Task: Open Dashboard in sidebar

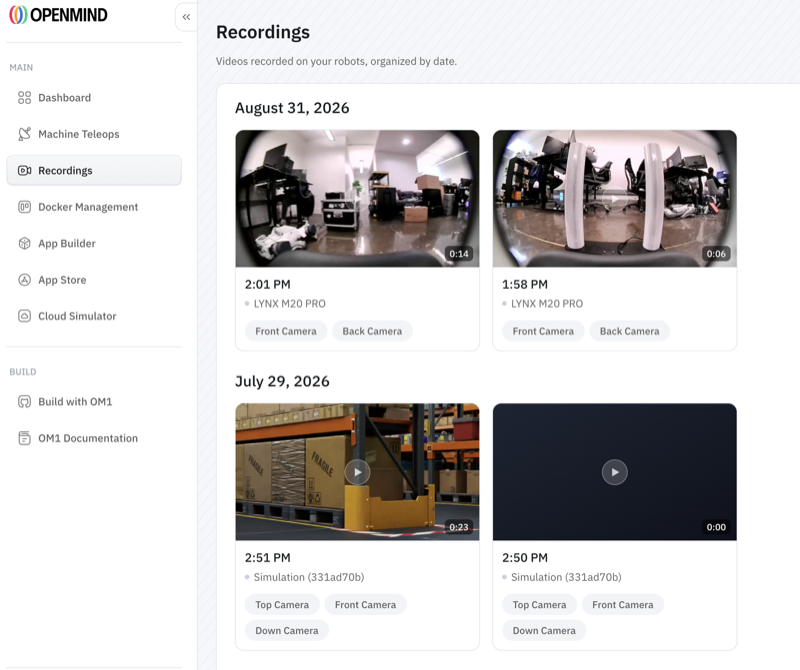Action: tap(94, 97)
